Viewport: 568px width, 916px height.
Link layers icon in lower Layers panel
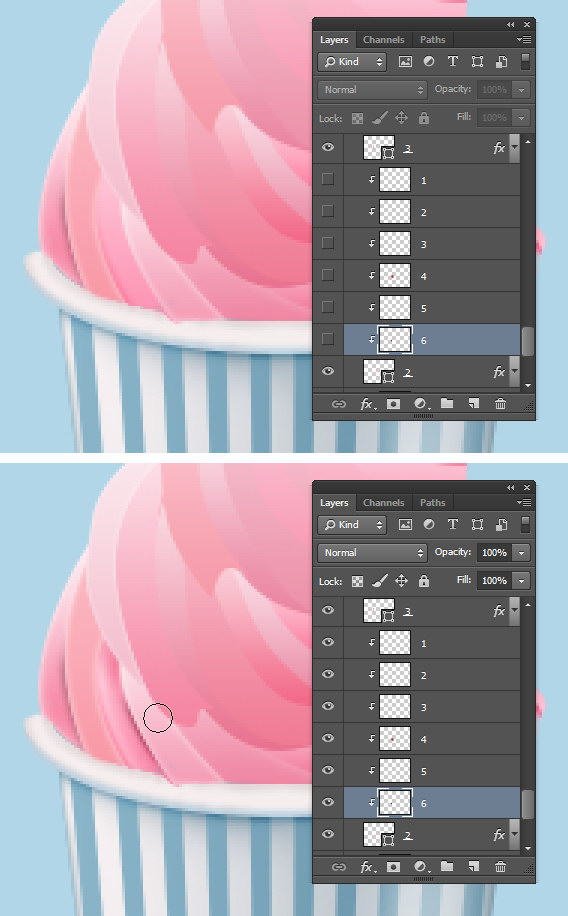tap(338, 866)
